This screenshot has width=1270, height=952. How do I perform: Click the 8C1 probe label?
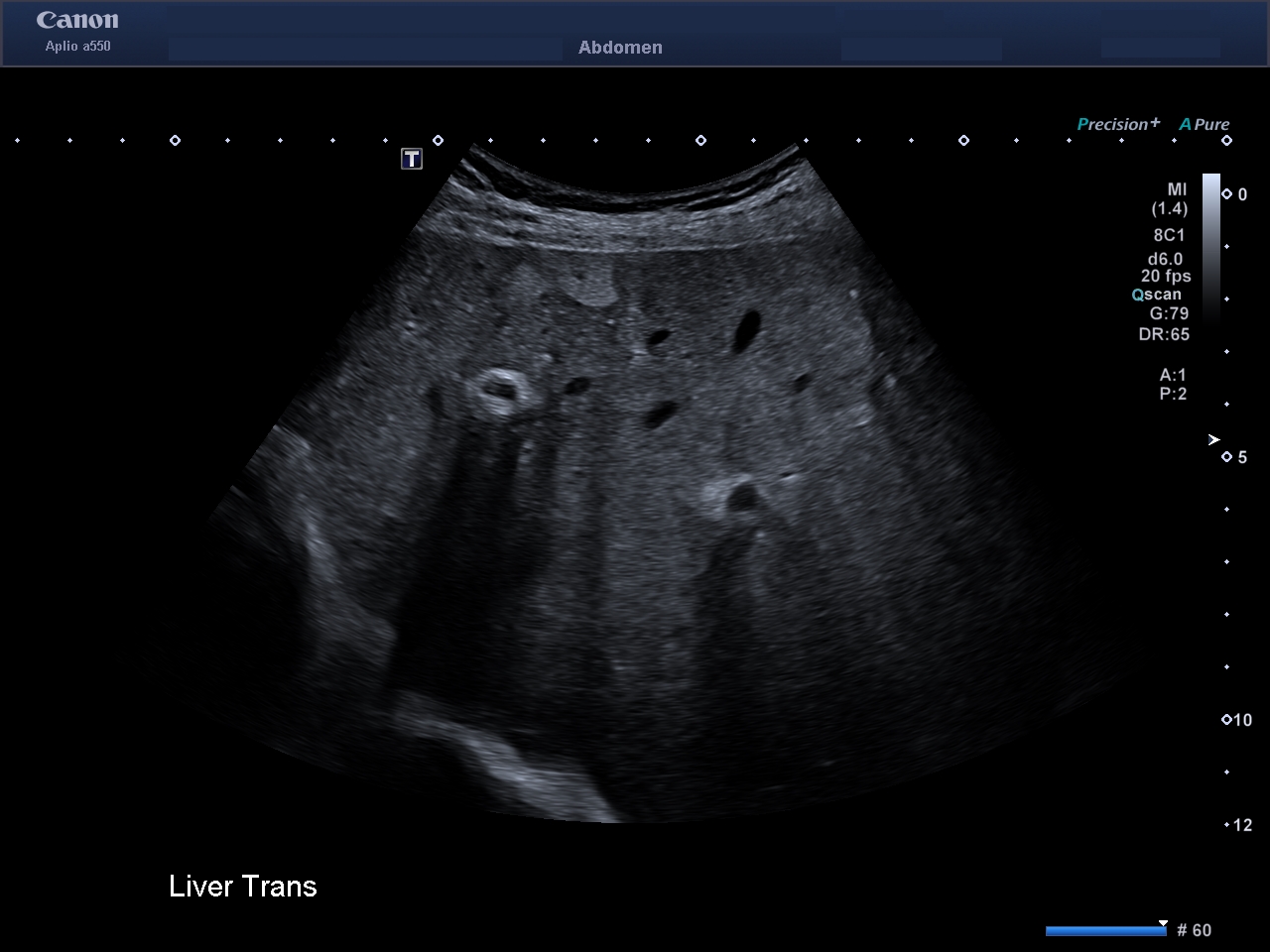(x=1169, y=235)
